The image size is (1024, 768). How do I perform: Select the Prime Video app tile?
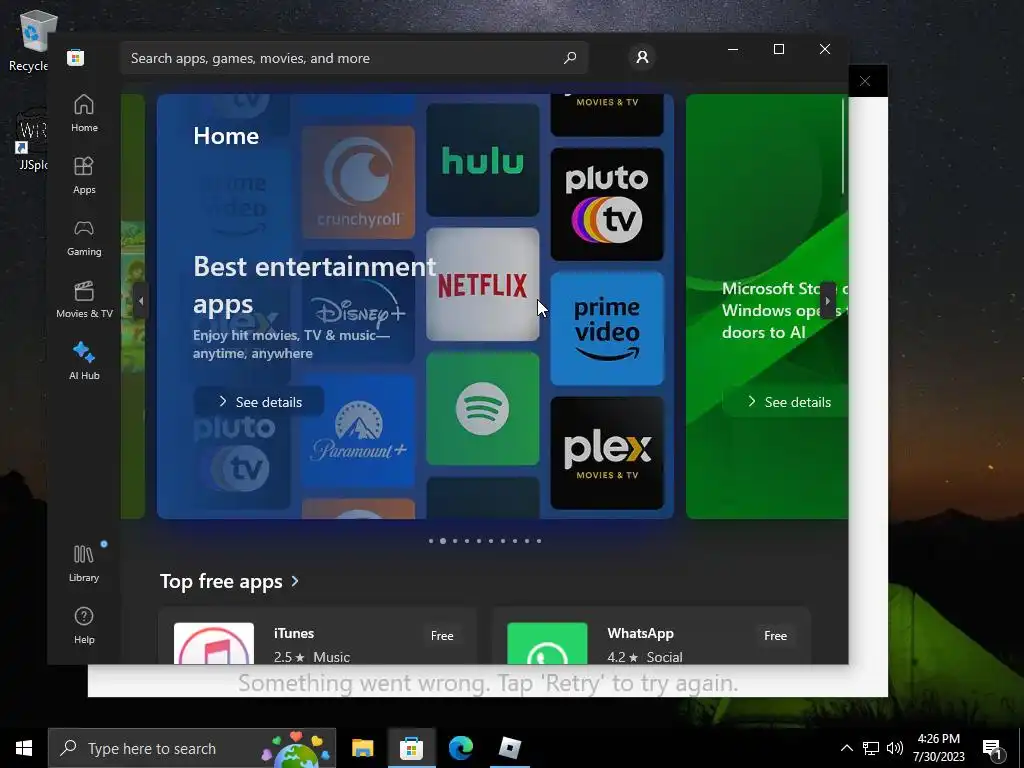click(x=607, y=328)
